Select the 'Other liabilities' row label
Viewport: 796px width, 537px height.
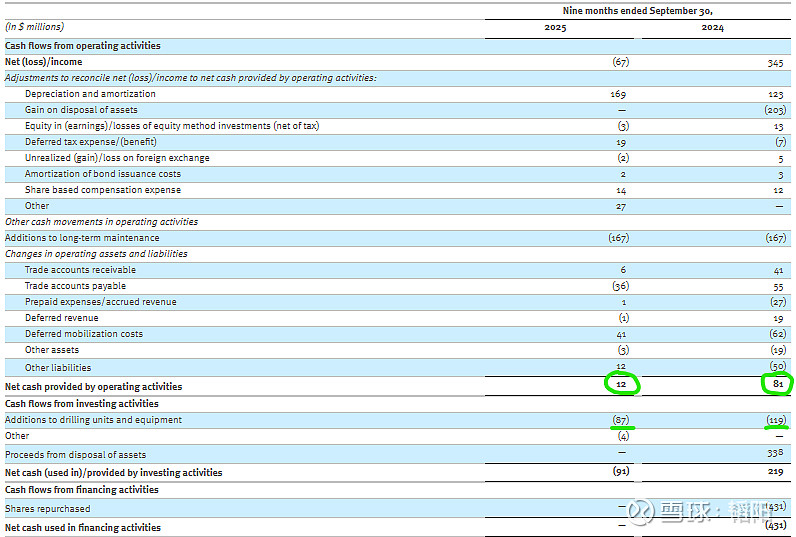pos(58,367)
